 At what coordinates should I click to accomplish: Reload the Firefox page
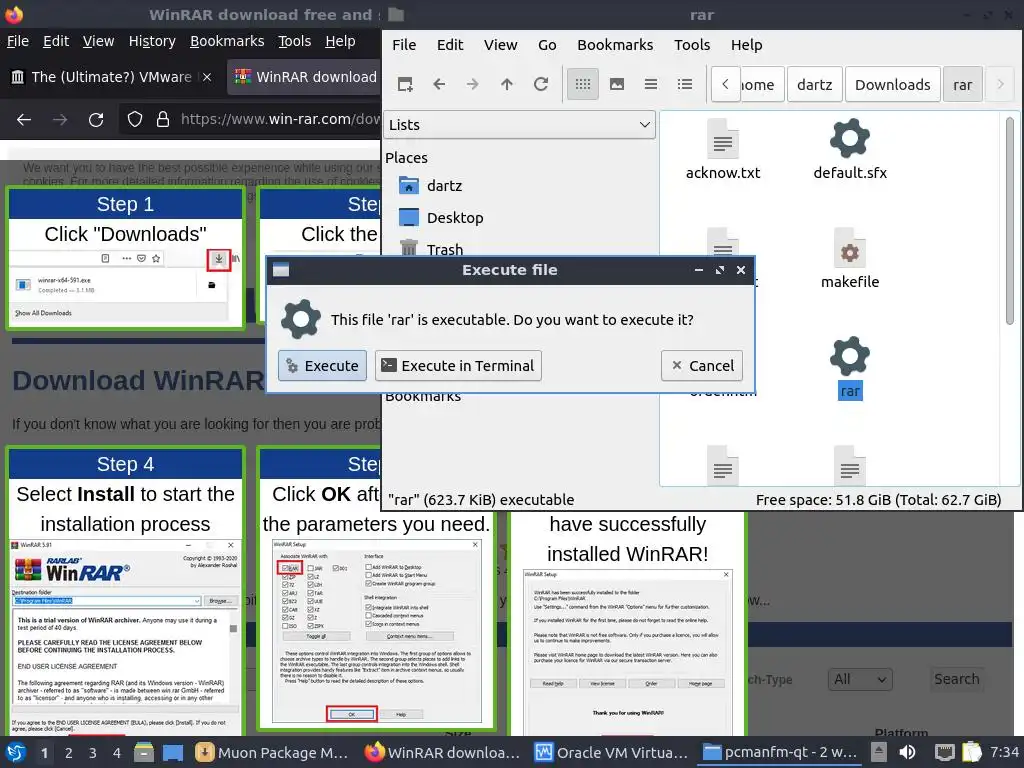(x=96, y=120)
